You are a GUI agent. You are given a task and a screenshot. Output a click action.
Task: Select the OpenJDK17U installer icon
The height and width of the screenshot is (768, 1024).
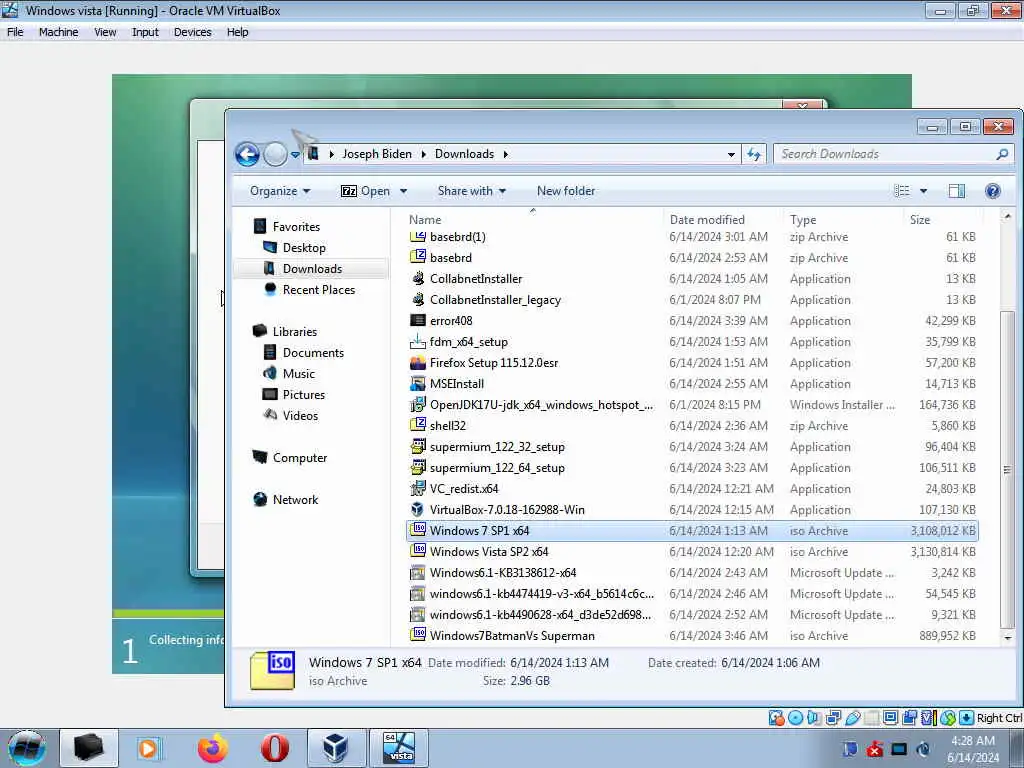click(417, 405)
